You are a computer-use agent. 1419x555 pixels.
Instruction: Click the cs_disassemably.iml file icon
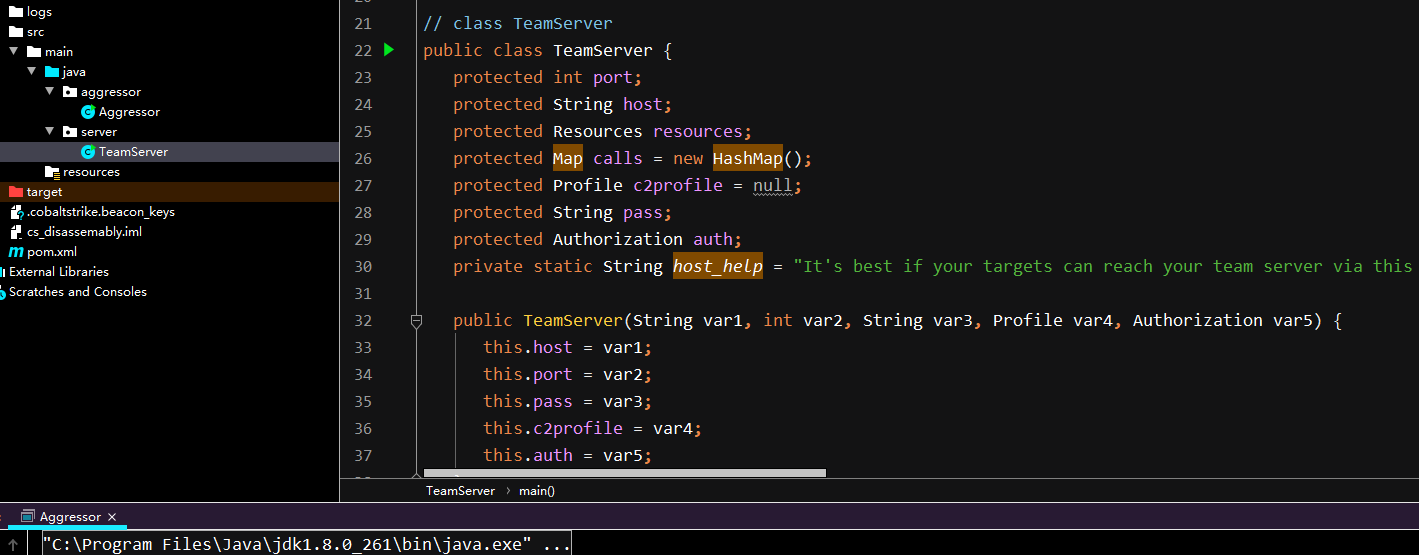coord(16,232)
